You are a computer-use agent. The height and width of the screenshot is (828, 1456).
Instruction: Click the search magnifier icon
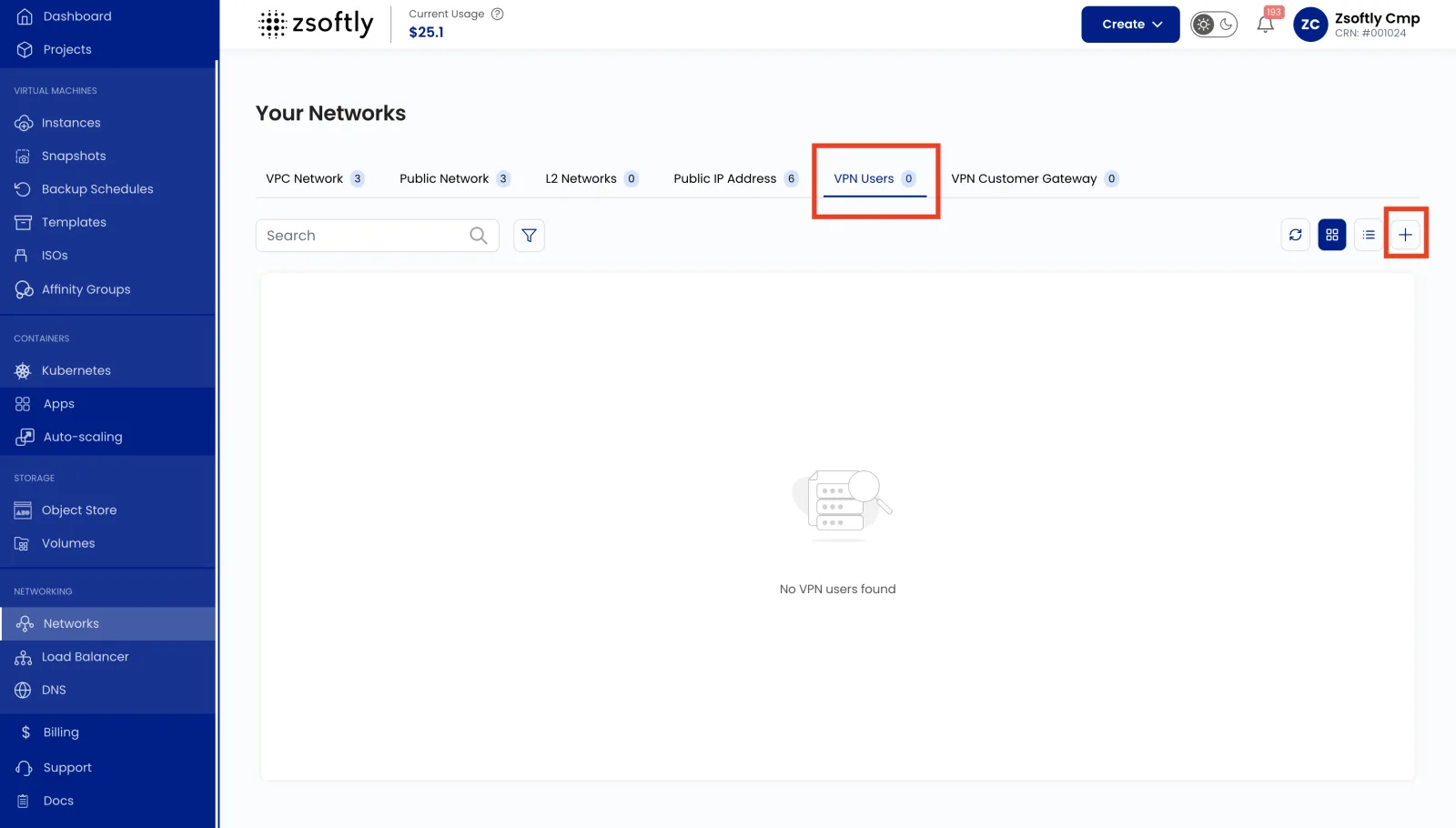click(x=478, y=236)
